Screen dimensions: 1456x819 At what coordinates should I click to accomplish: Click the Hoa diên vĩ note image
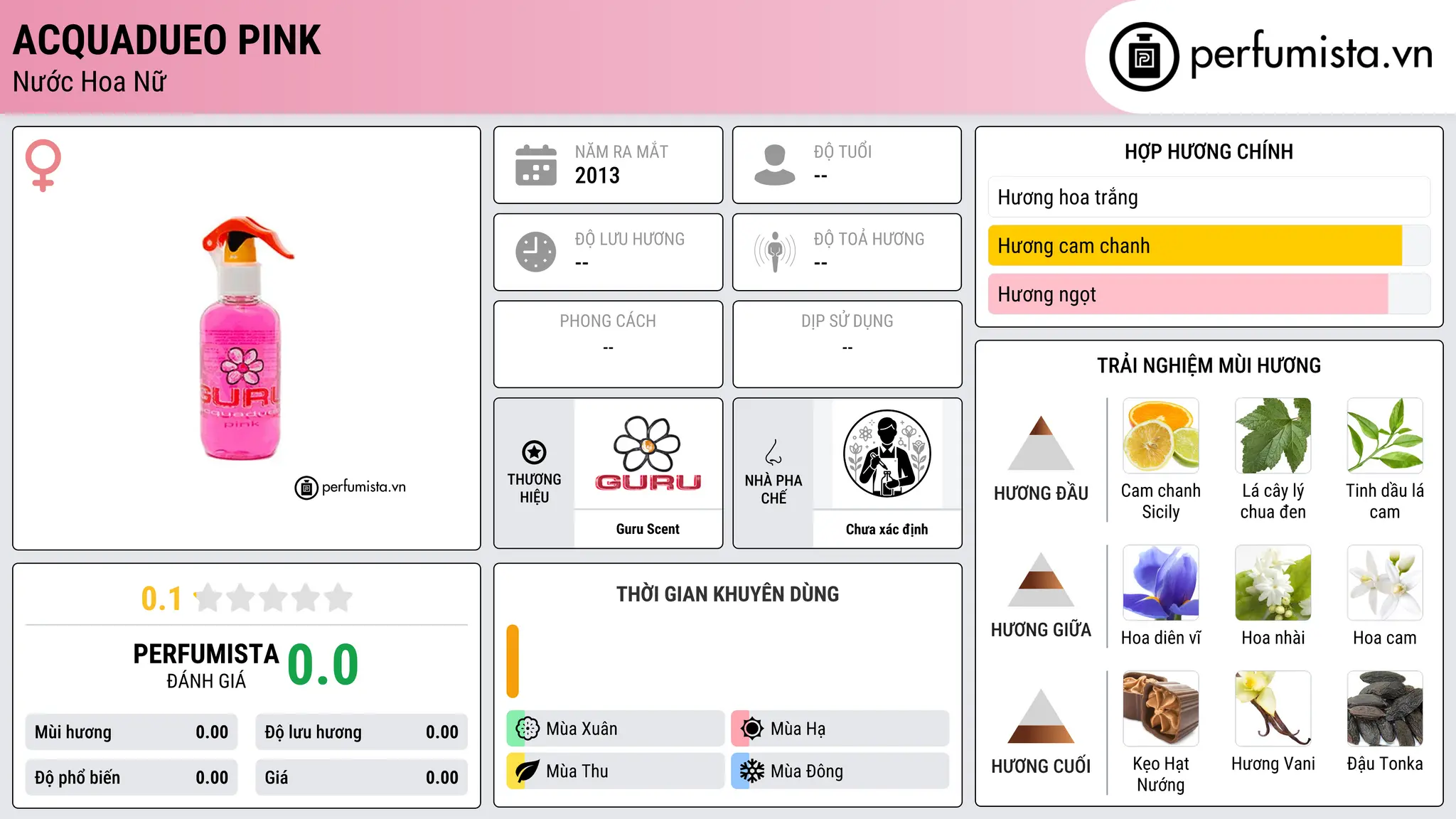1161,583
